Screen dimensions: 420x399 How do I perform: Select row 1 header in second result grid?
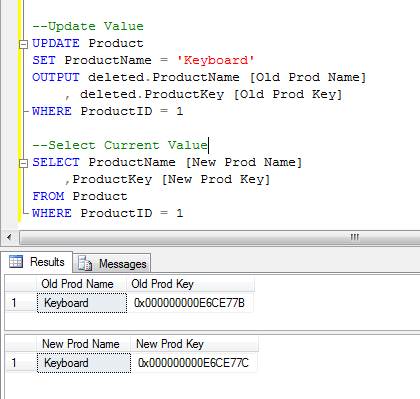(x=21, y=363)
